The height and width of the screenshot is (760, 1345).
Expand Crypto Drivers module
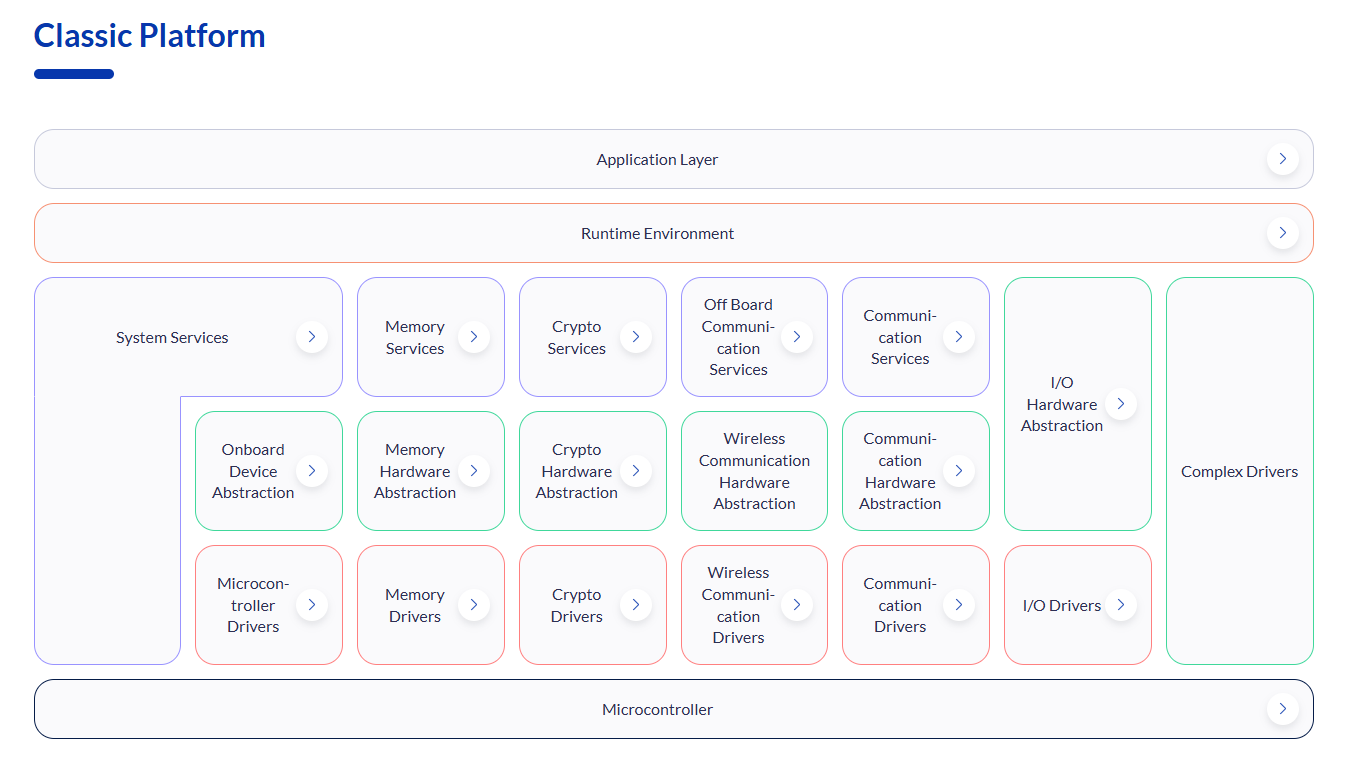coord(636,605)
